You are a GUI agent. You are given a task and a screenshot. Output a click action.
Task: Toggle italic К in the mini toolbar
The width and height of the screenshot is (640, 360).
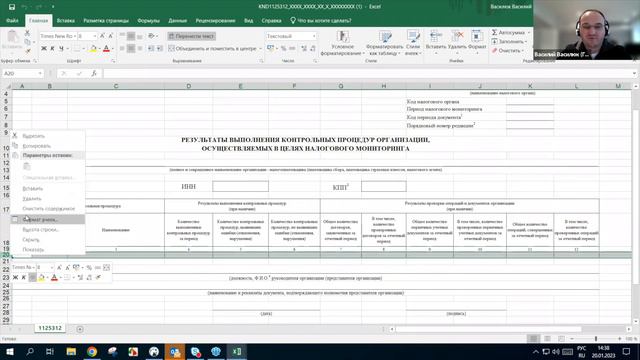pyautogui.click(x=24, y=278)
